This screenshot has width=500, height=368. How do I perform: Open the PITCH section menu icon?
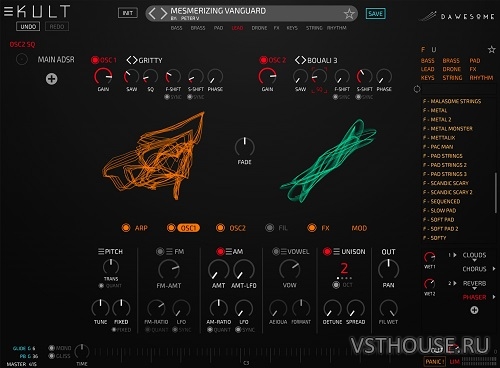tap(101, 251)
